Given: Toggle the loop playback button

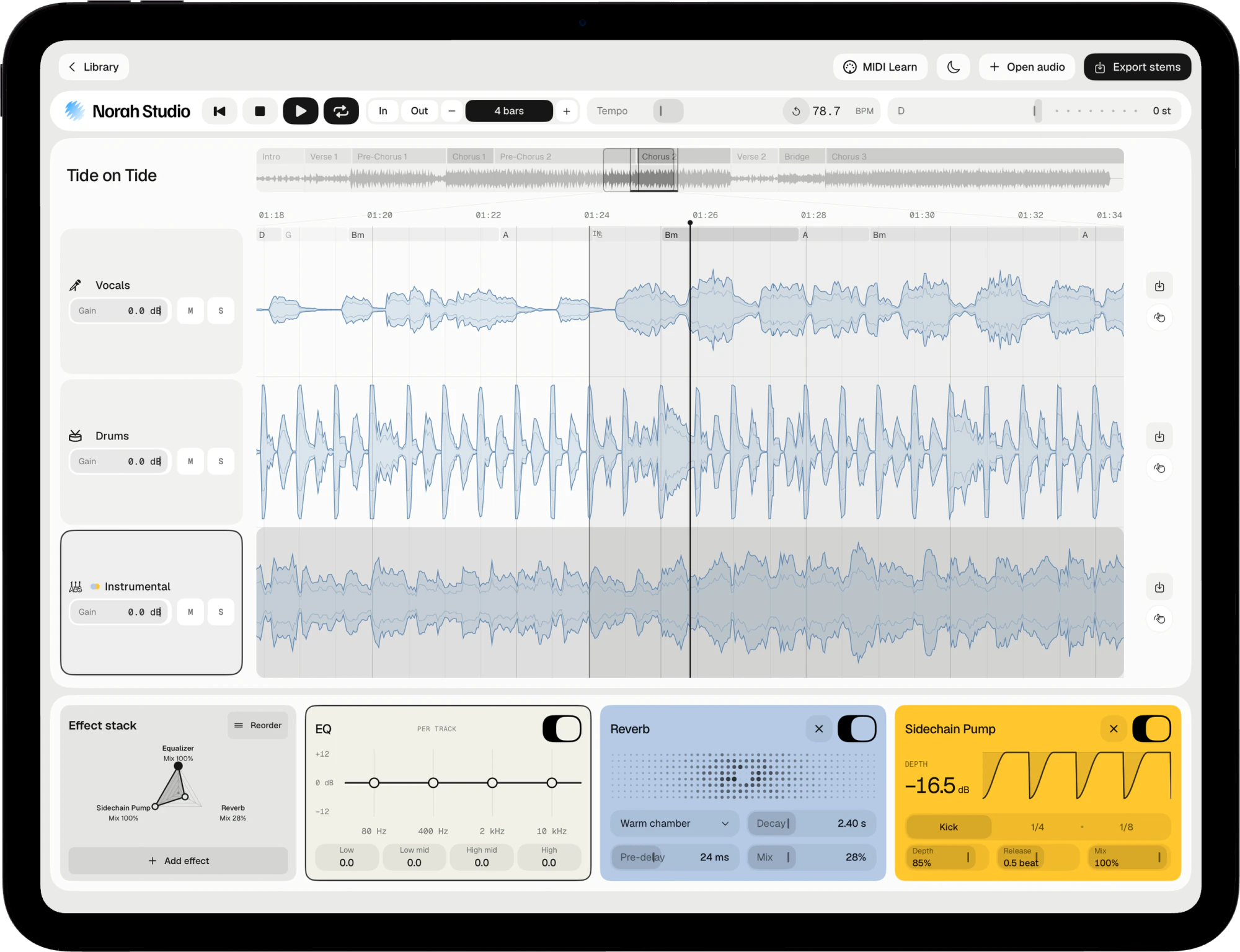Looking at the screenshot, I should [x=341, y=111].
